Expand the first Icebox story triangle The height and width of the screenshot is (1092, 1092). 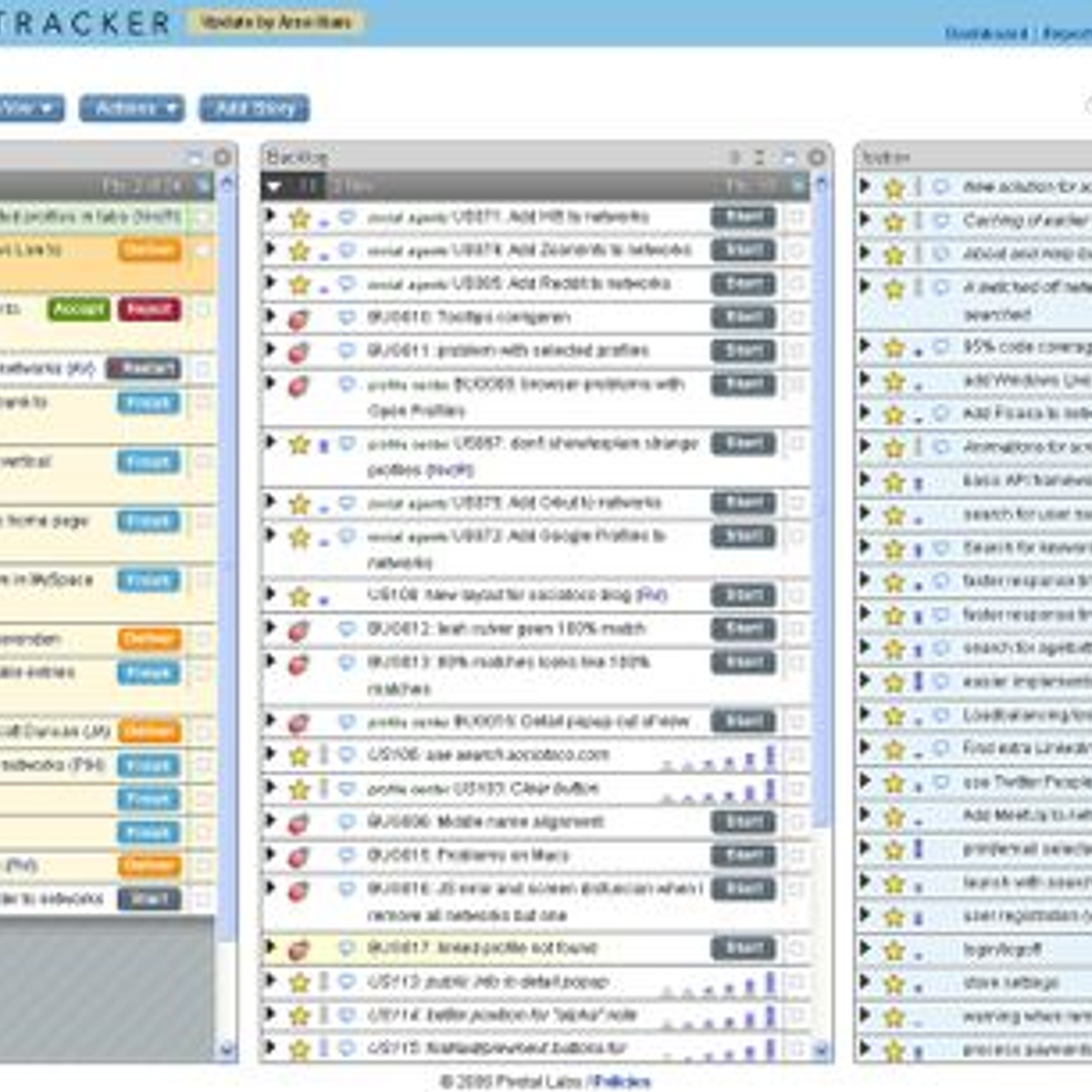pos(864,187)
